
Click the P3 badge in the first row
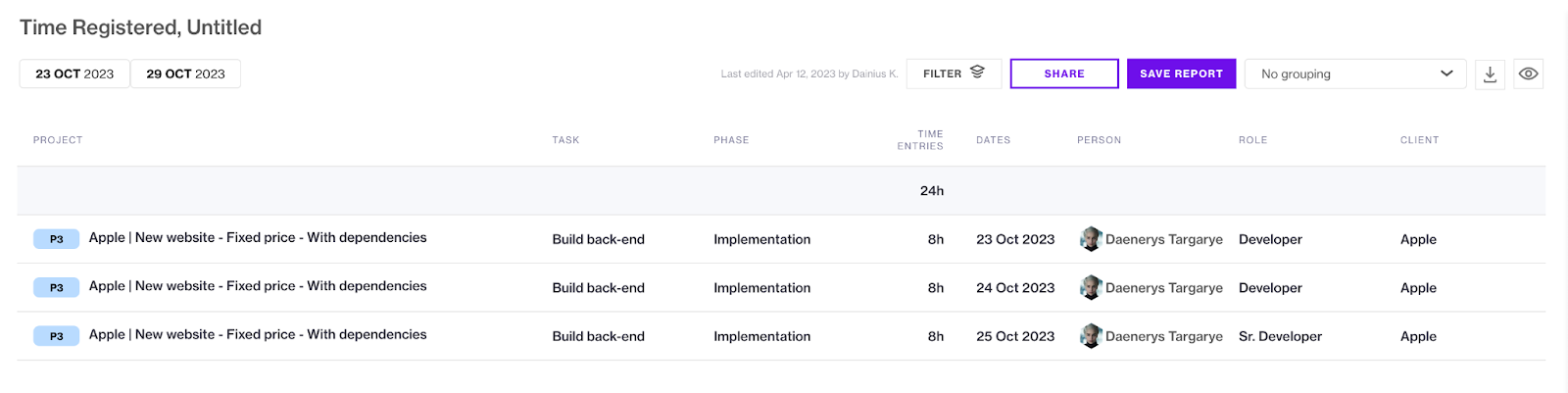click(56, 239)
